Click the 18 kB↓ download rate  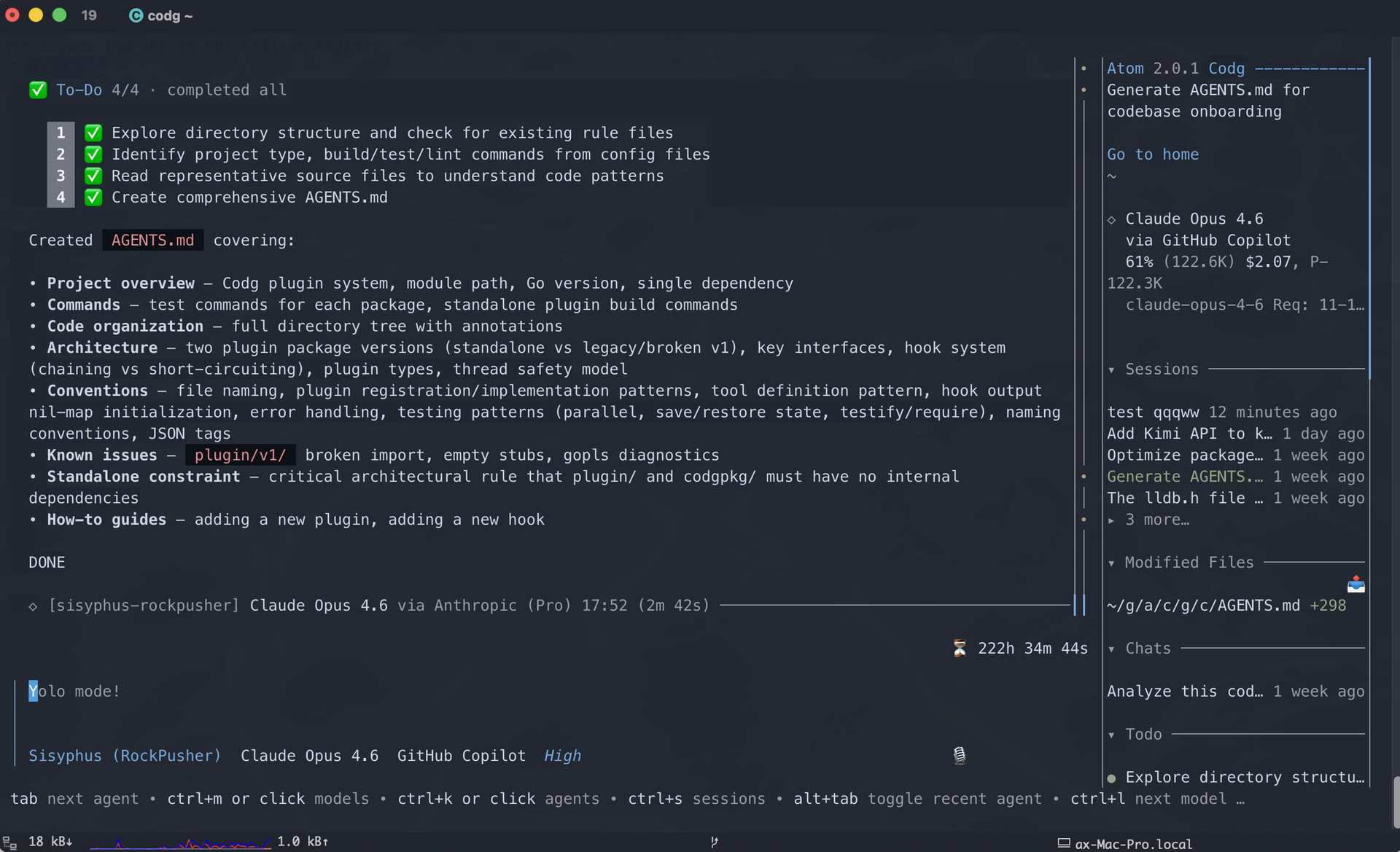pos(50,842)
